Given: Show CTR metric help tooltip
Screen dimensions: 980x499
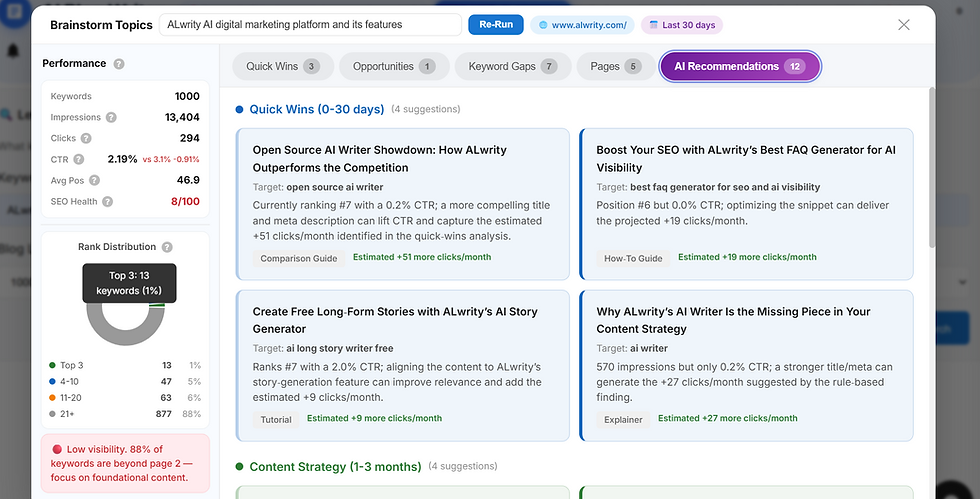Looking at the screenshot, I should coord(79,159).
